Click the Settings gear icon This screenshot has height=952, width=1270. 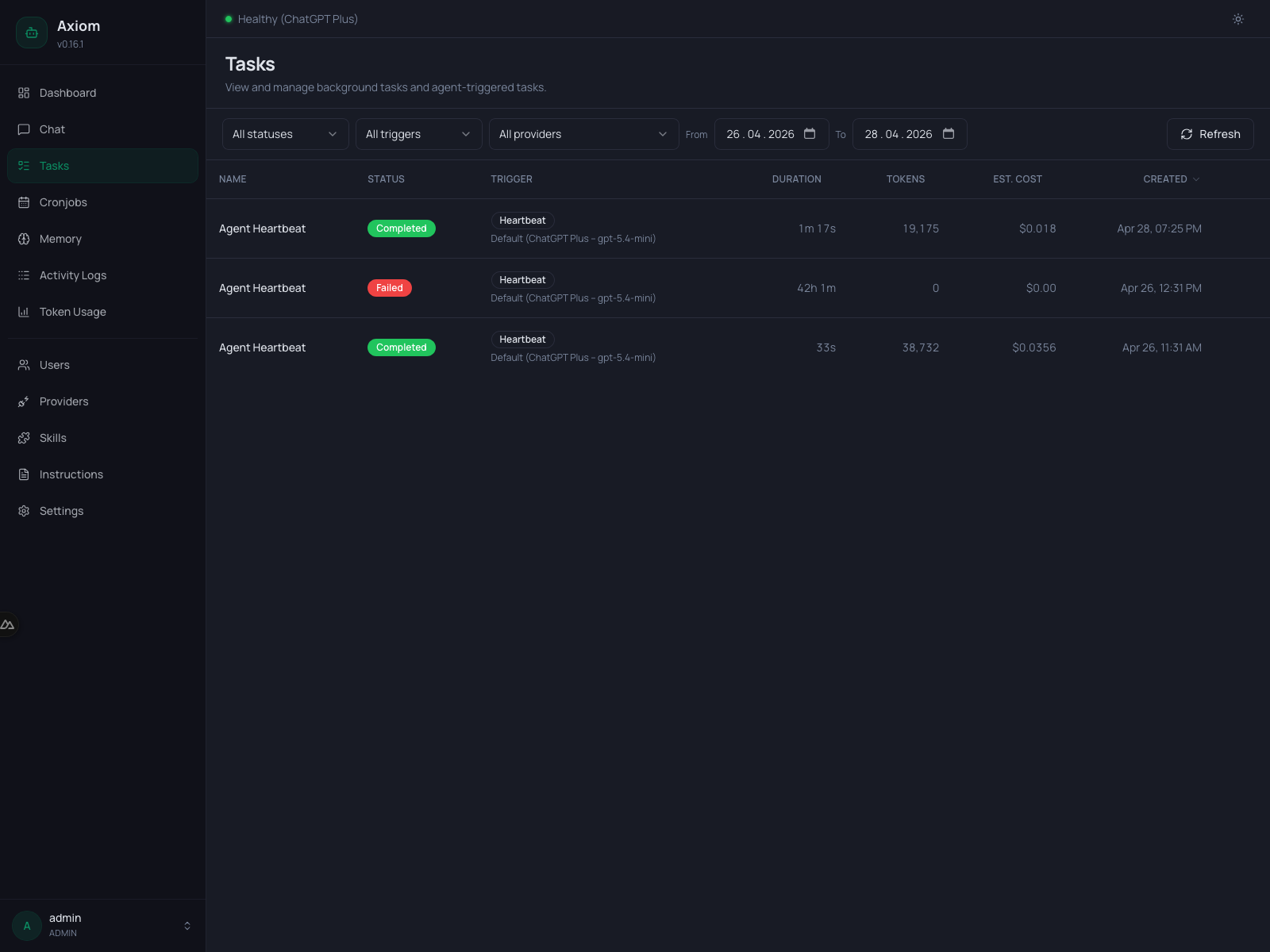coord(24,511)
